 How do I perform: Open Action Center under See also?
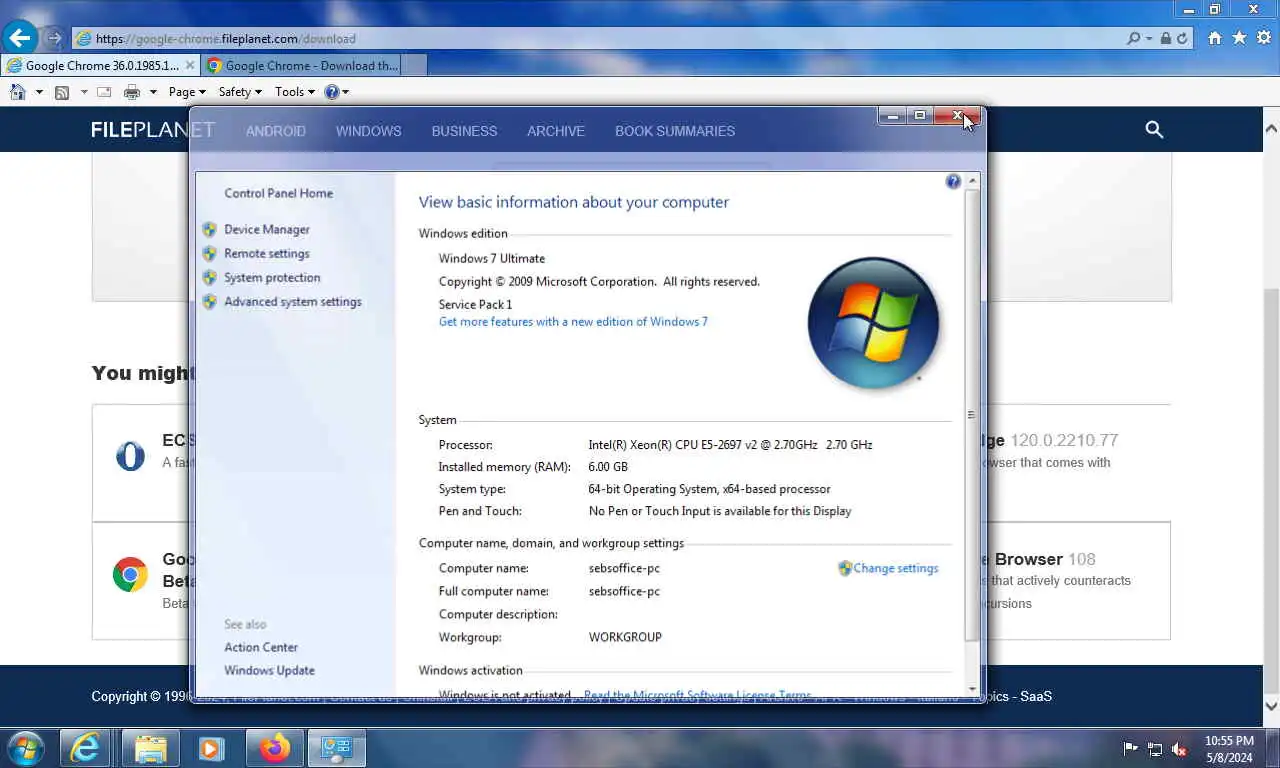click(261, 647)
